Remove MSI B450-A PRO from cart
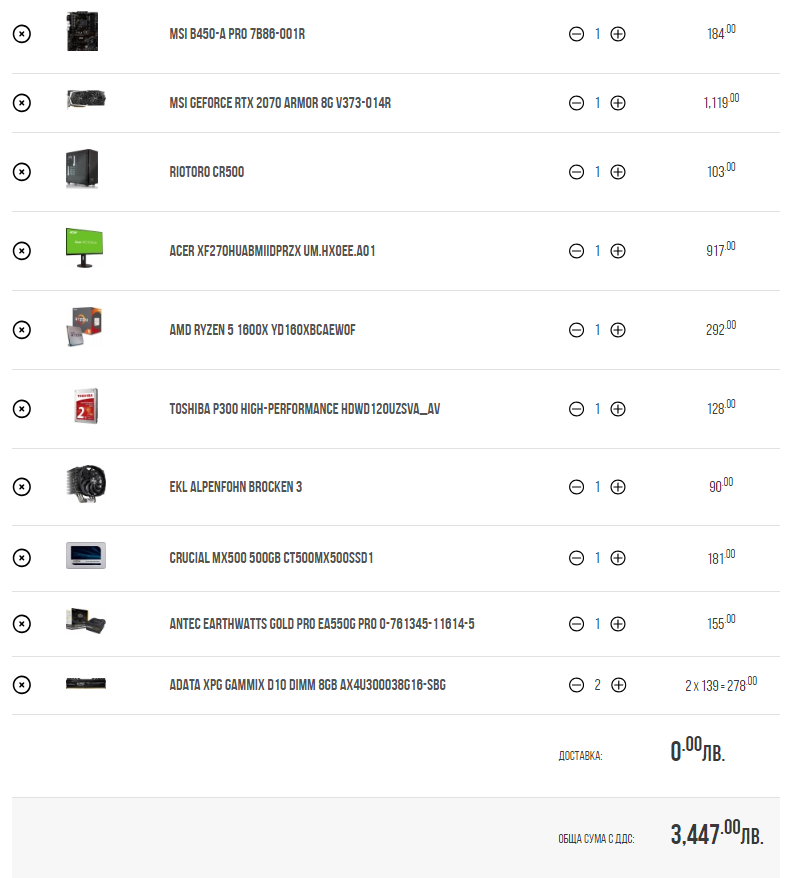This screenshot has height=878, width=790. (22, 34)
